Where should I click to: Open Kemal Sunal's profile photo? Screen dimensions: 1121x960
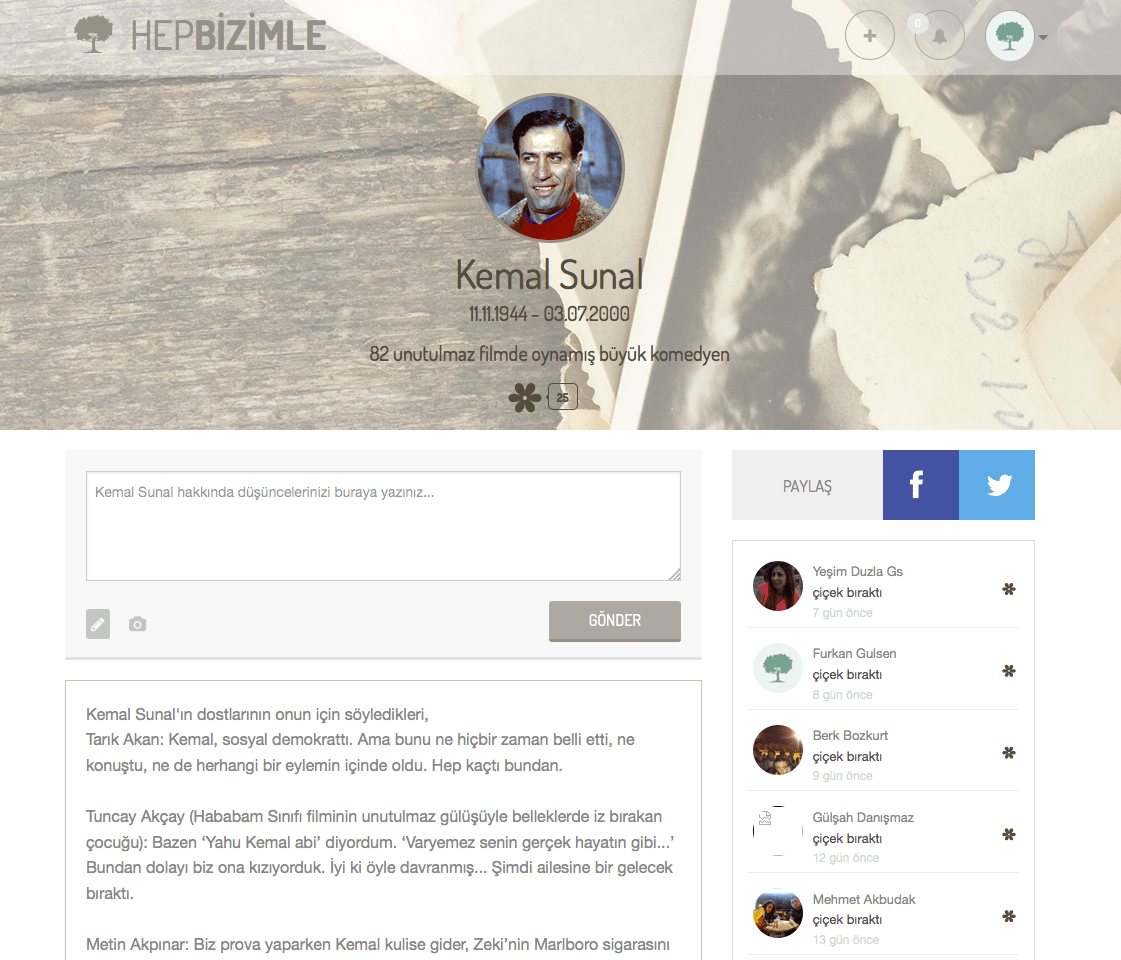click(x=550, y=168)
